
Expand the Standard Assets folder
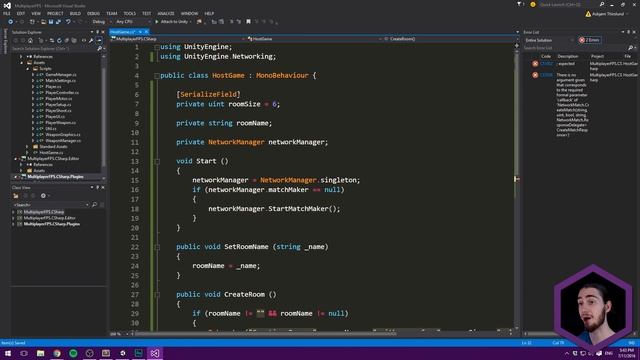(27, 147)
